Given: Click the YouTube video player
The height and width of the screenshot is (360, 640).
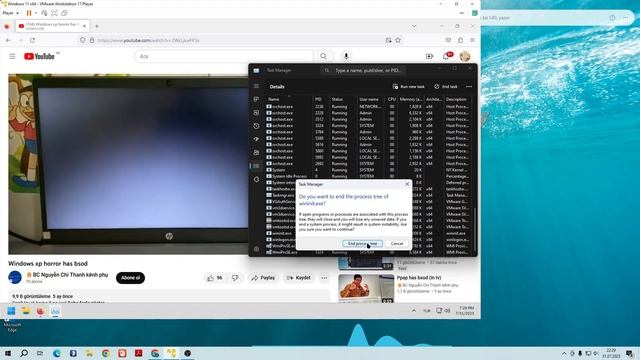Looking at the screenshot, I should tap(128, 164).
